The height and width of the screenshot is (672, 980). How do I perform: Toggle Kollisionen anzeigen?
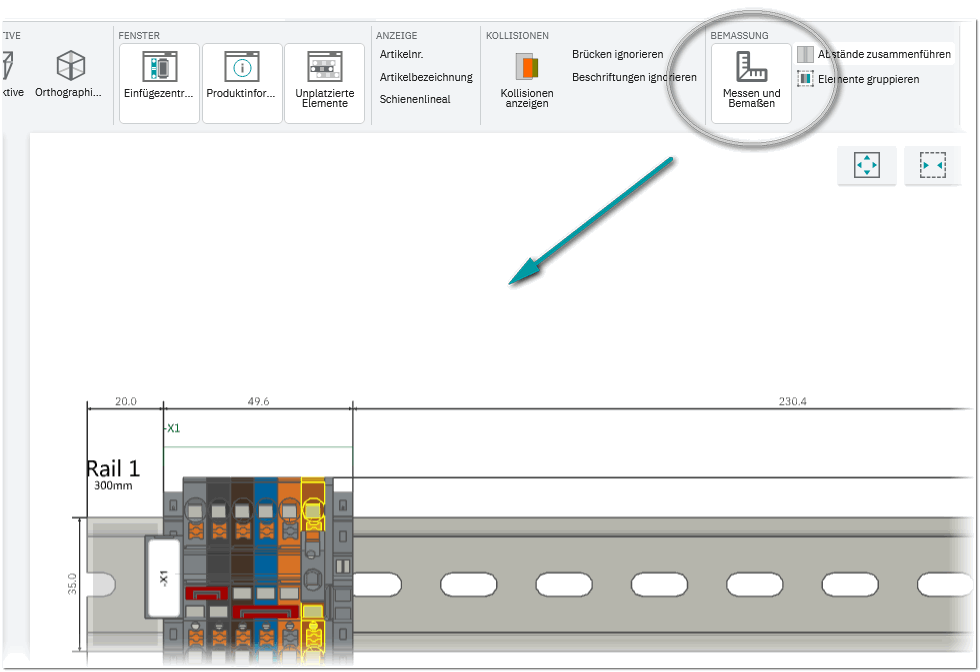[527, 80]
